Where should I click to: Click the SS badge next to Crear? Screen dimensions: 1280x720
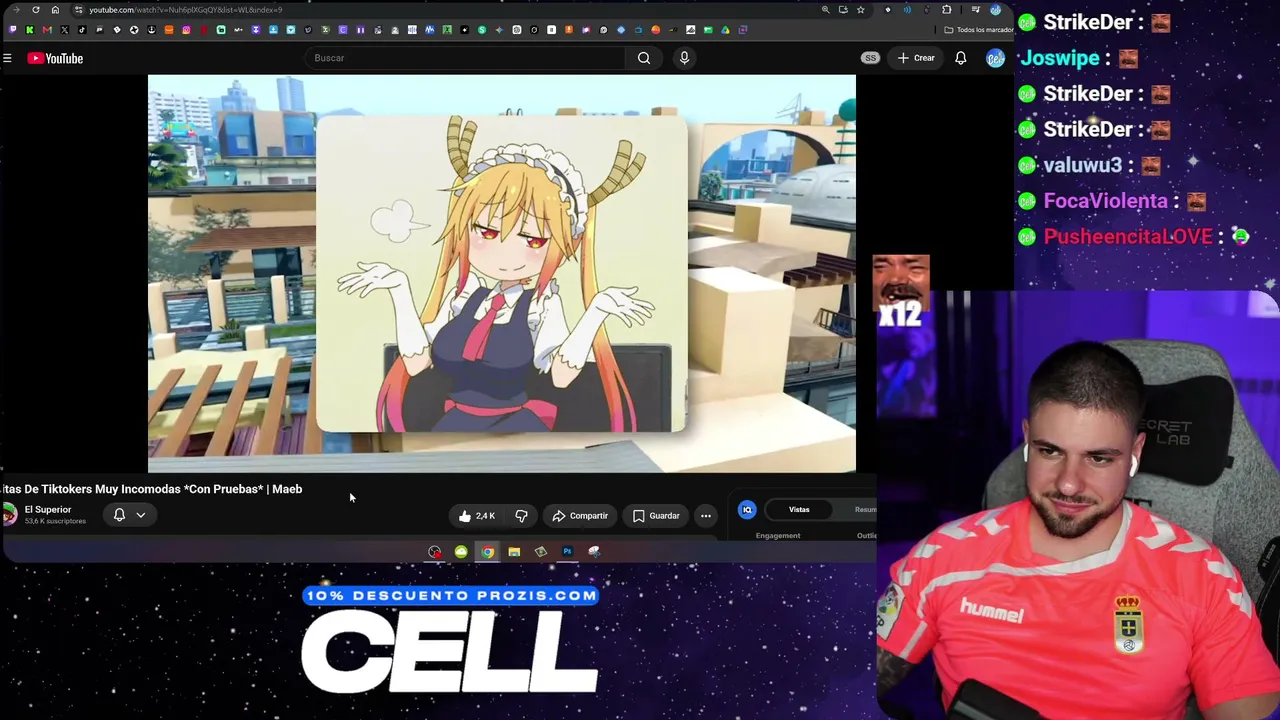coord(871,58)
